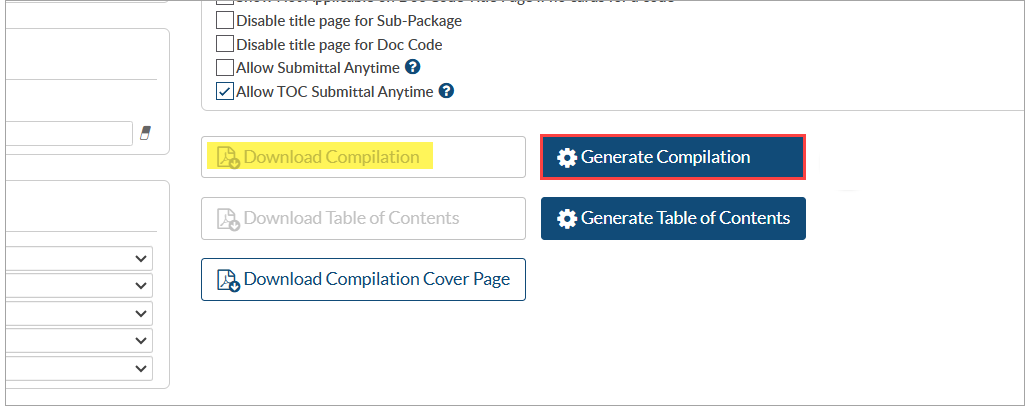The height and width of the screenshot is (406, 1025).
Task: Click PDF icon in Download Table of Contents
Action: pyautogui.click(x=229, y=219)
